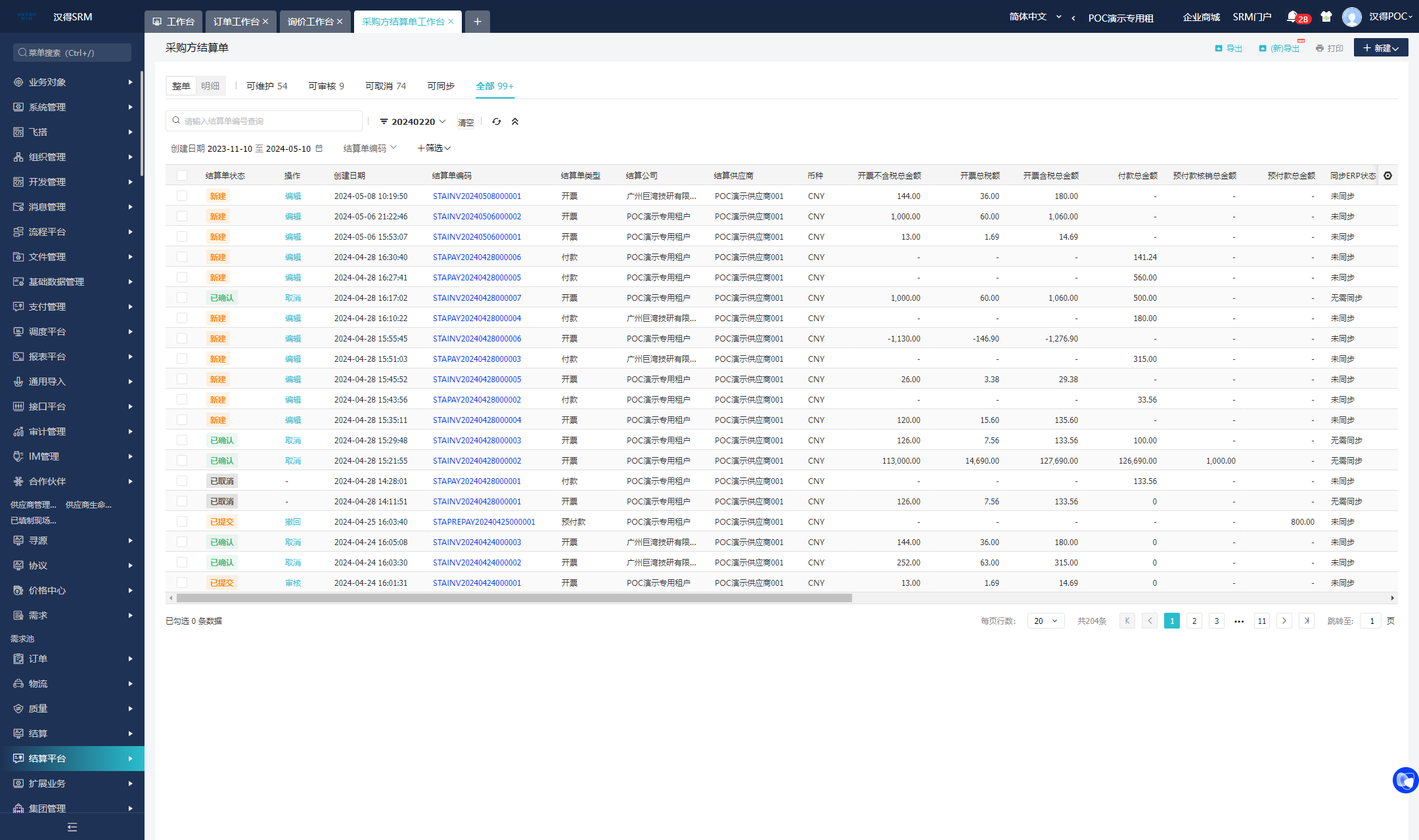Click 取消 for STAINV20240428000007

point(293,298)
